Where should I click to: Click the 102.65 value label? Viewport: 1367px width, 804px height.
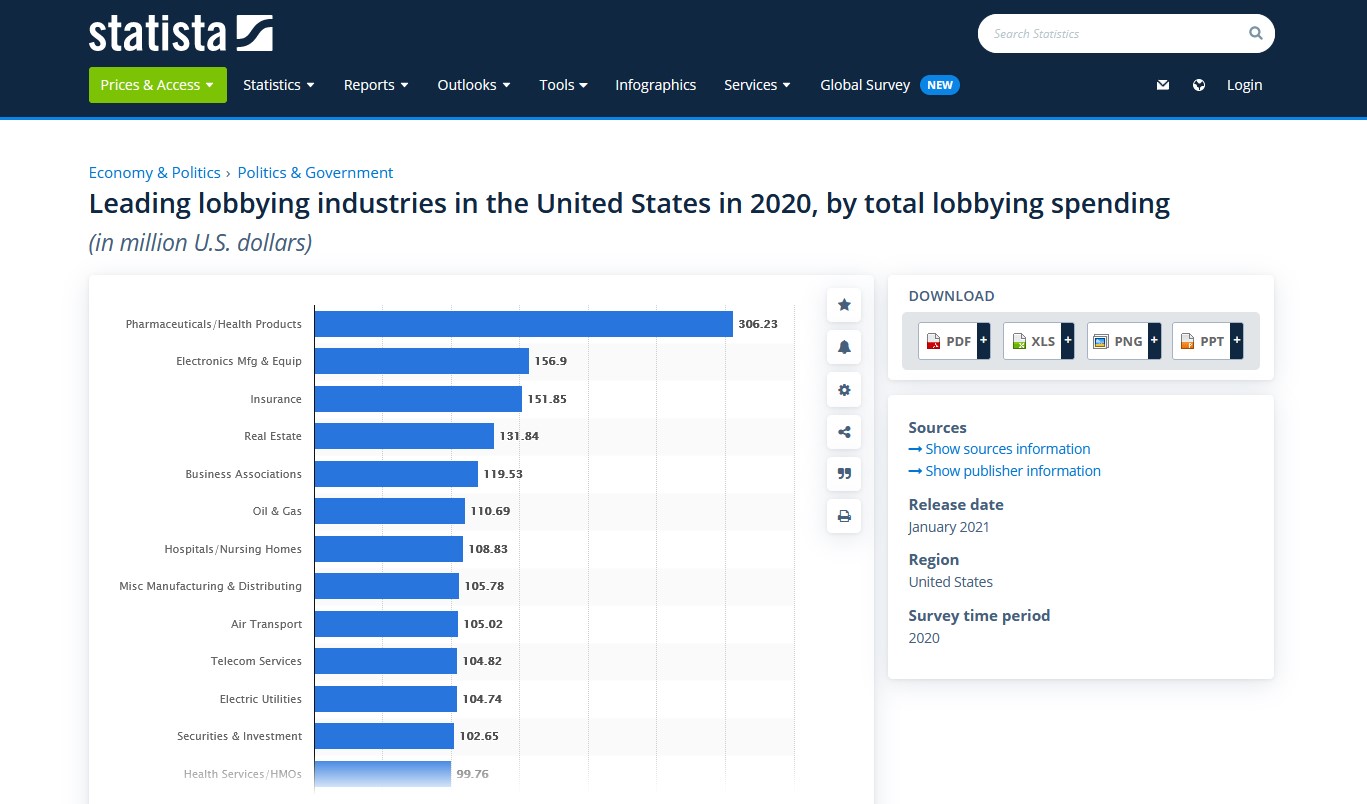(479, 736)
